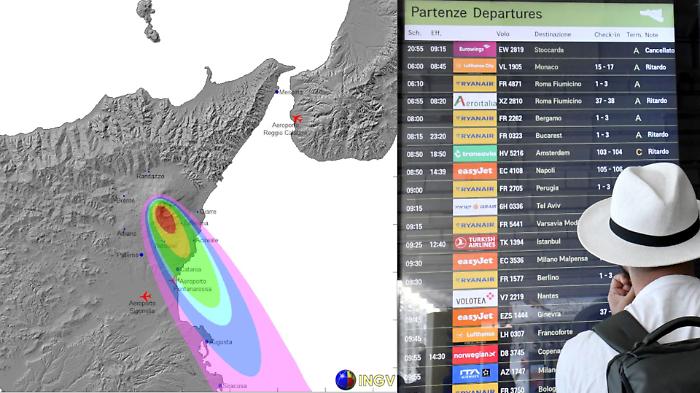Click the yellow ash zone on the map
Viewport: 700px width, 393px height.
[179, 244]
